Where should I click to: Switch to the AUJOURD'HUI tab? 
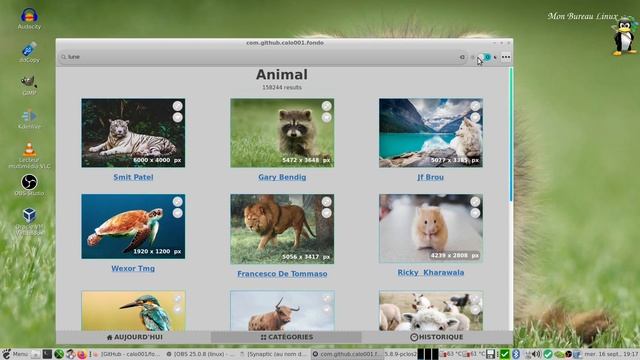[x=134, y=337]
